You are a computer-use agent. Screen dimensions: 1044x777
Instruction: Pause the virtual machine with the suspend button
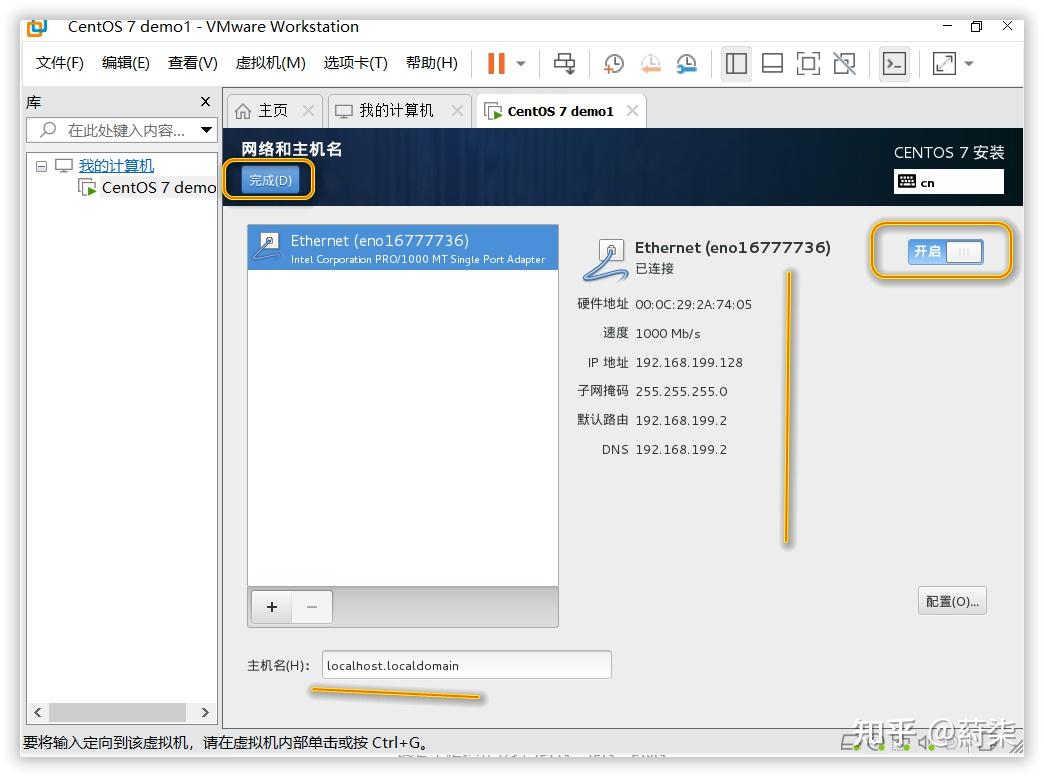[x=497, y=63]
